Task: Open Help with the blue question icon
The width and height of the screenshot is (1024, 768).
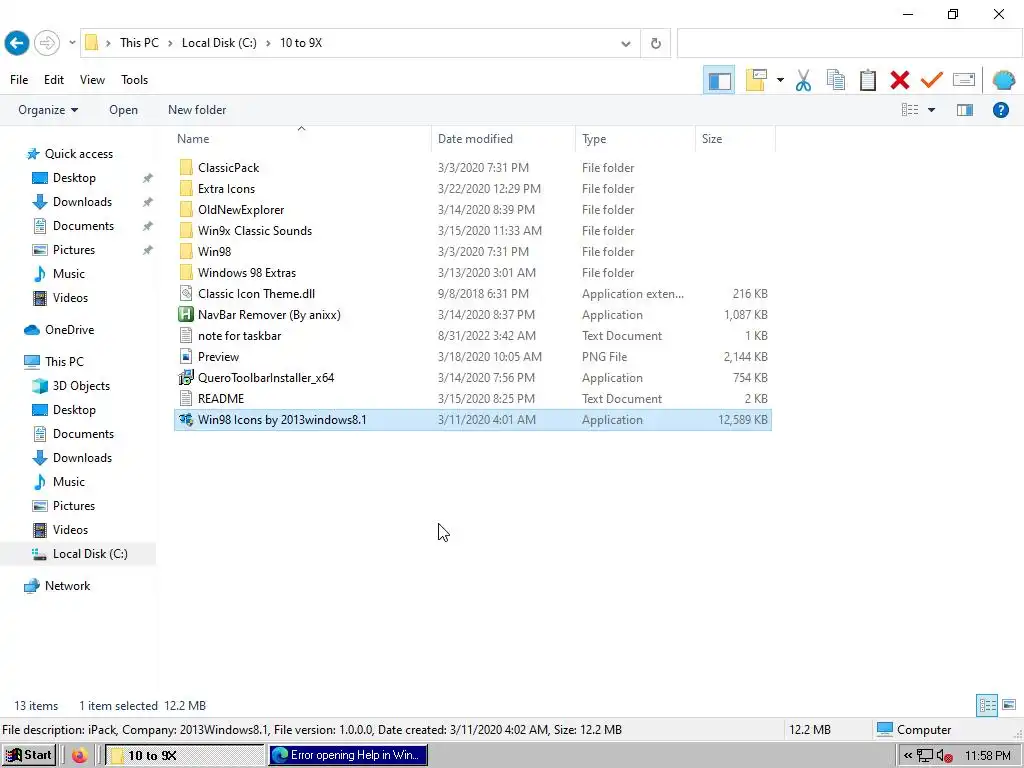Action: pyautogui.click(x=1000, y=110)
